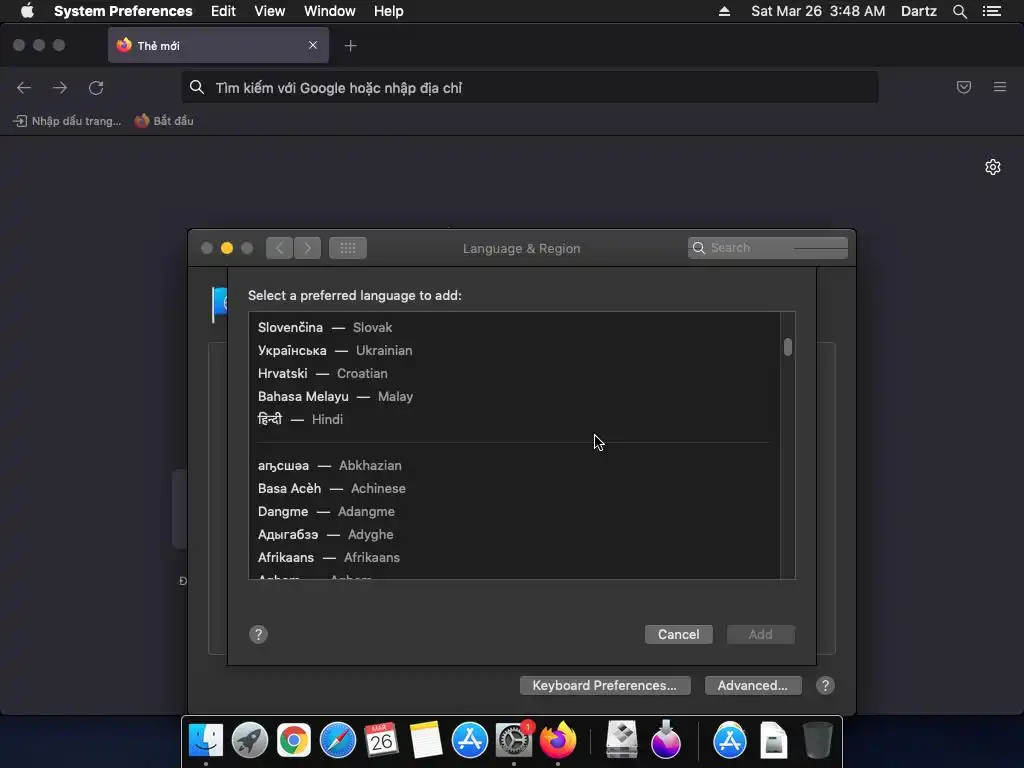Open Keyboard Preferences
1024x768 pixels.
tap(605, 685)
